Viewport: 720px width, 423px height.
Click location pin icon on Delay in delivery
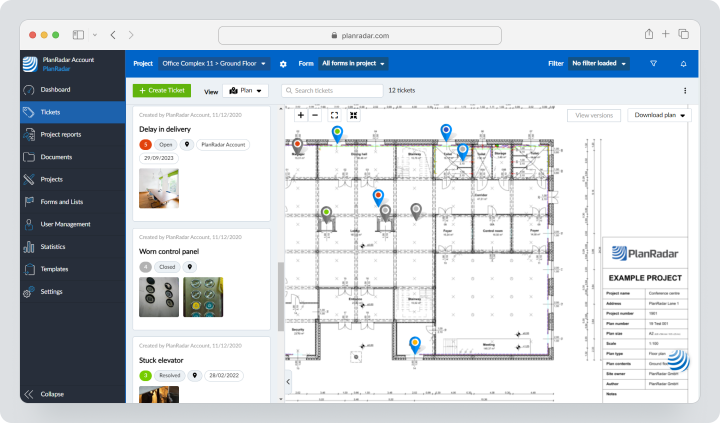187,145
